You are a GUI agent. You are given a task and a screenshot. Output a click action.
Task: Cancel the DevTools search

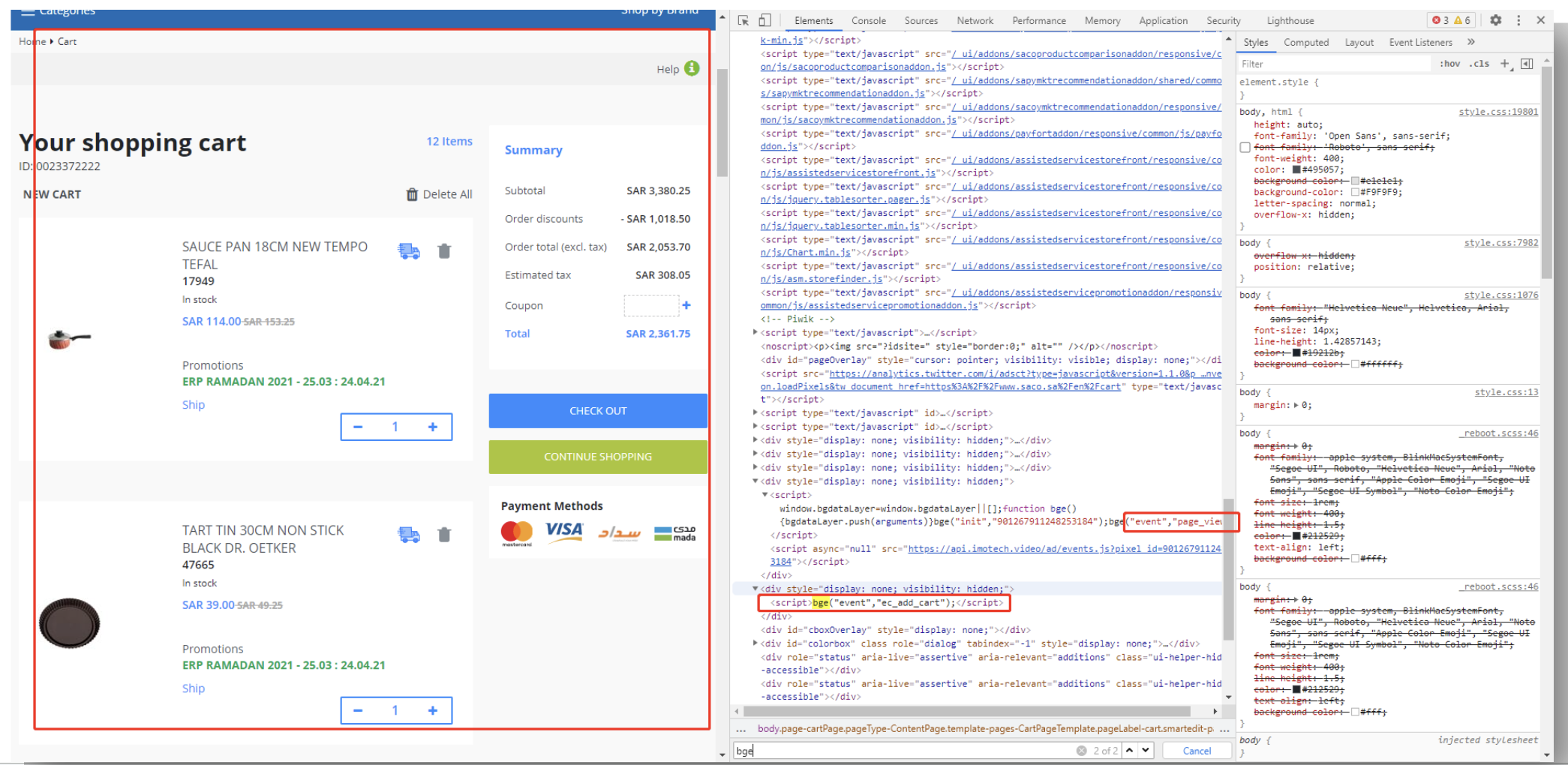pyautogui.click(x=1197, y=750)
